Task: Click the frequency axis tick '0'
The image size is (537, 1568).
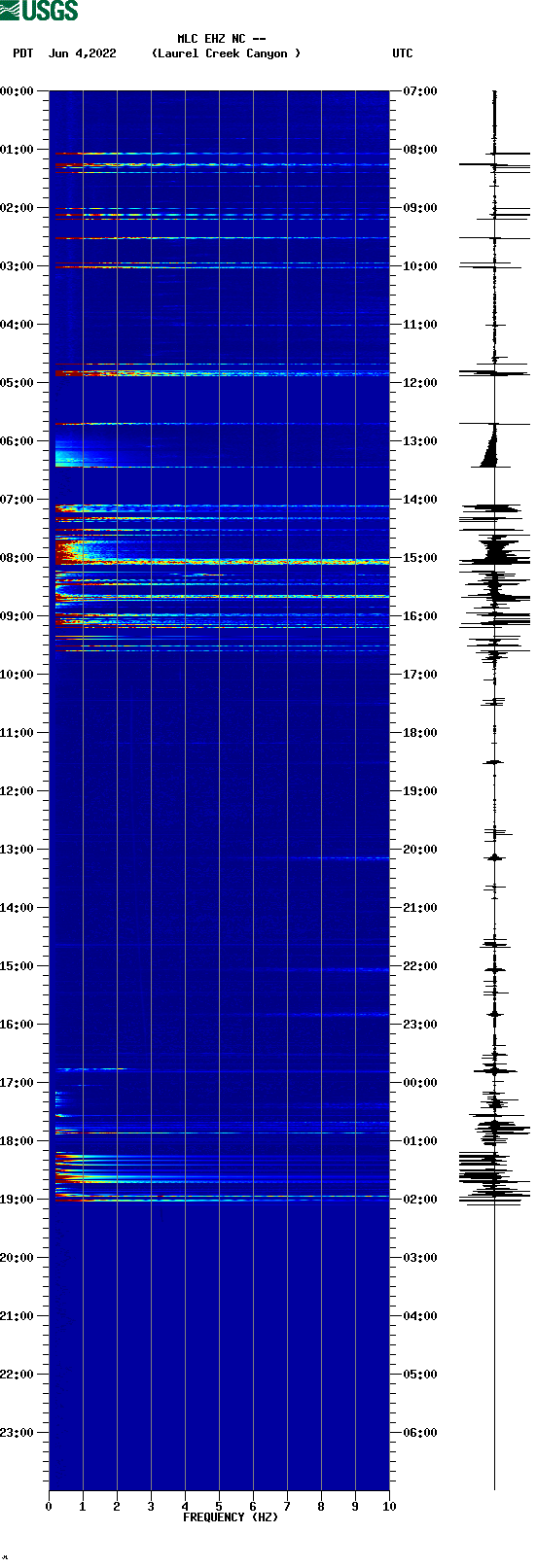Action: 49,1507
